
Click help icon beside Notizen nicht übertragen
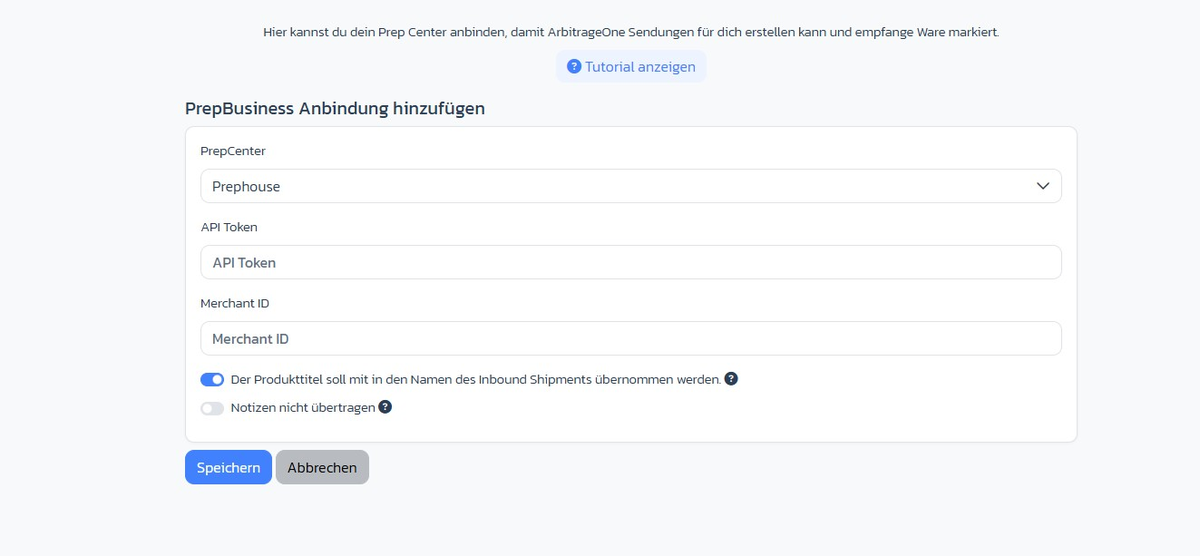[385, 407]
